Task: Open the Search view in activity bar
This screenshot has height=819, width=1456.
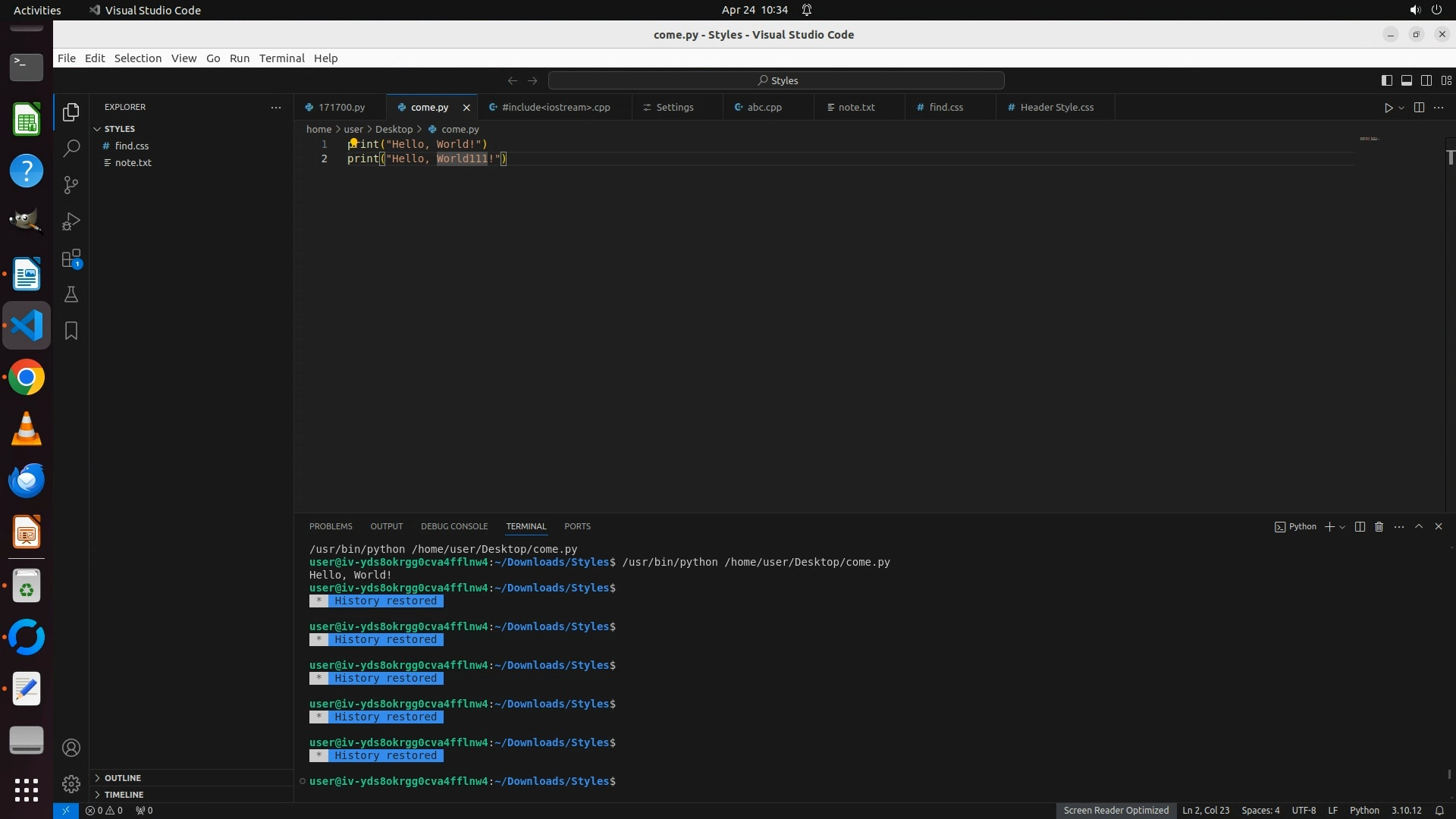Action: (71, 149)
